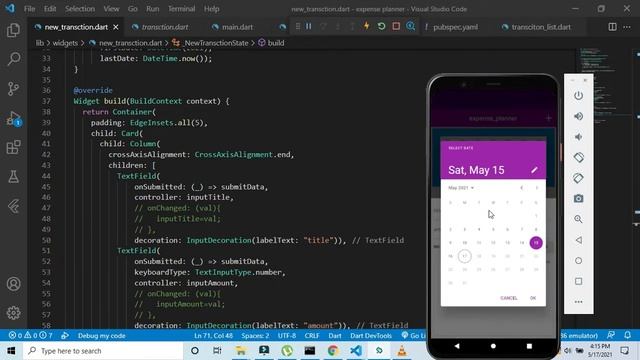Select the circled day 17 in calendar
Viewport: 640px width, 360px height.
[464, 256]
